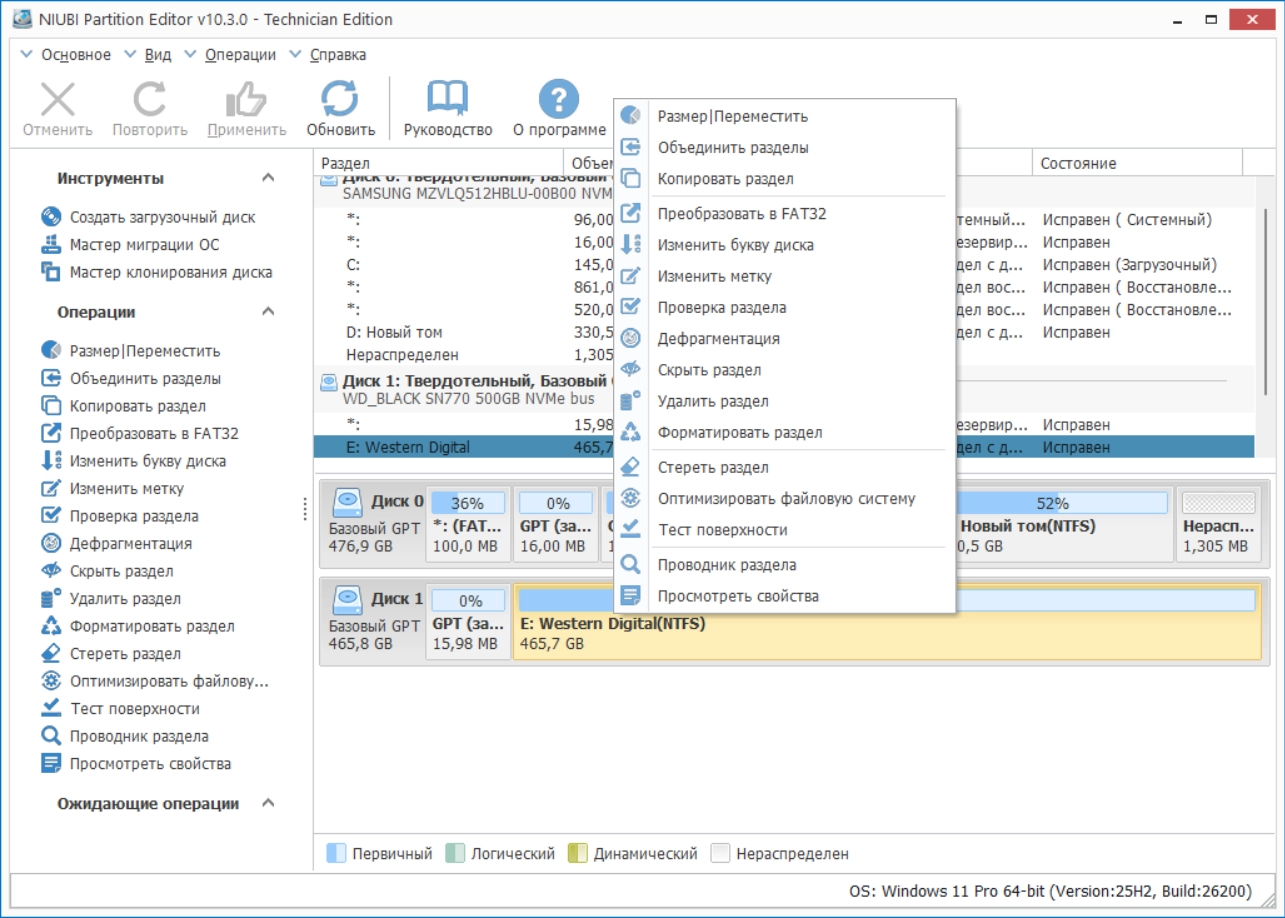Select Дефрагментация in the context menu
This screenshot has height=918, width=1285.
pyautogui.click(x=785, y=339)
